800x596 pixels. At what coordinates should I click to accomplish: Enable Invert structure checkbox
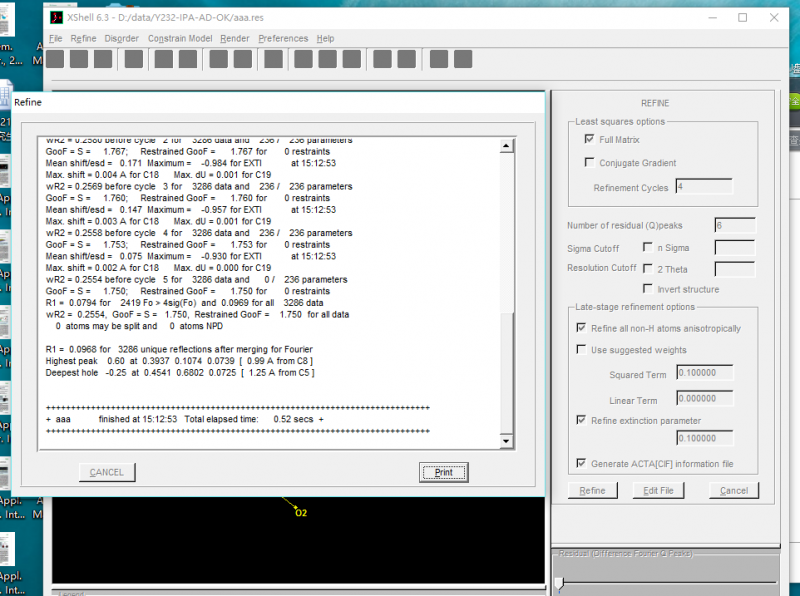(647, 289)
